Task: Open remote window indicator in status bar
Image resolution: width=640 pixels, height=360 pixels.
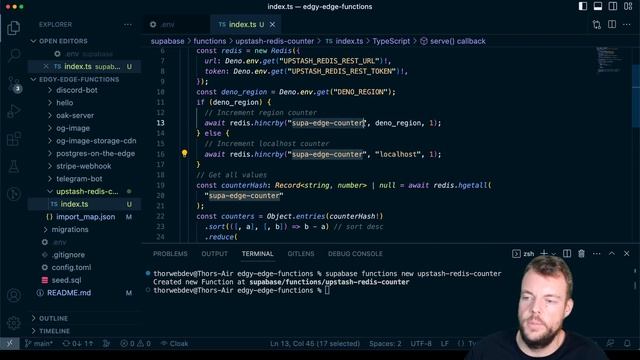Action: pos(9,344)
